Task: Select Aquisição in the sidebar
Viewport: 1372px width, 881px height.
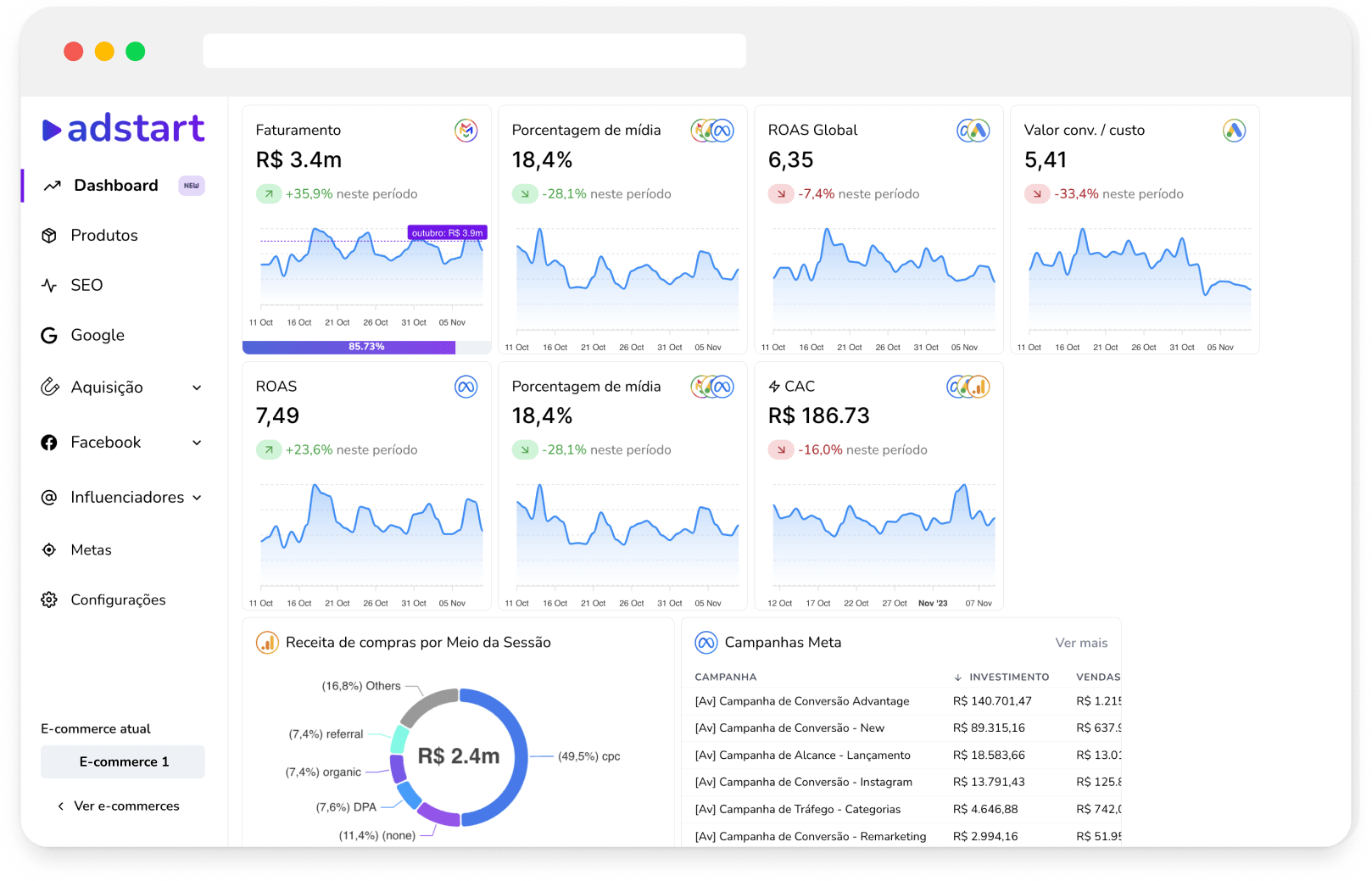Action: pos(107,388)
